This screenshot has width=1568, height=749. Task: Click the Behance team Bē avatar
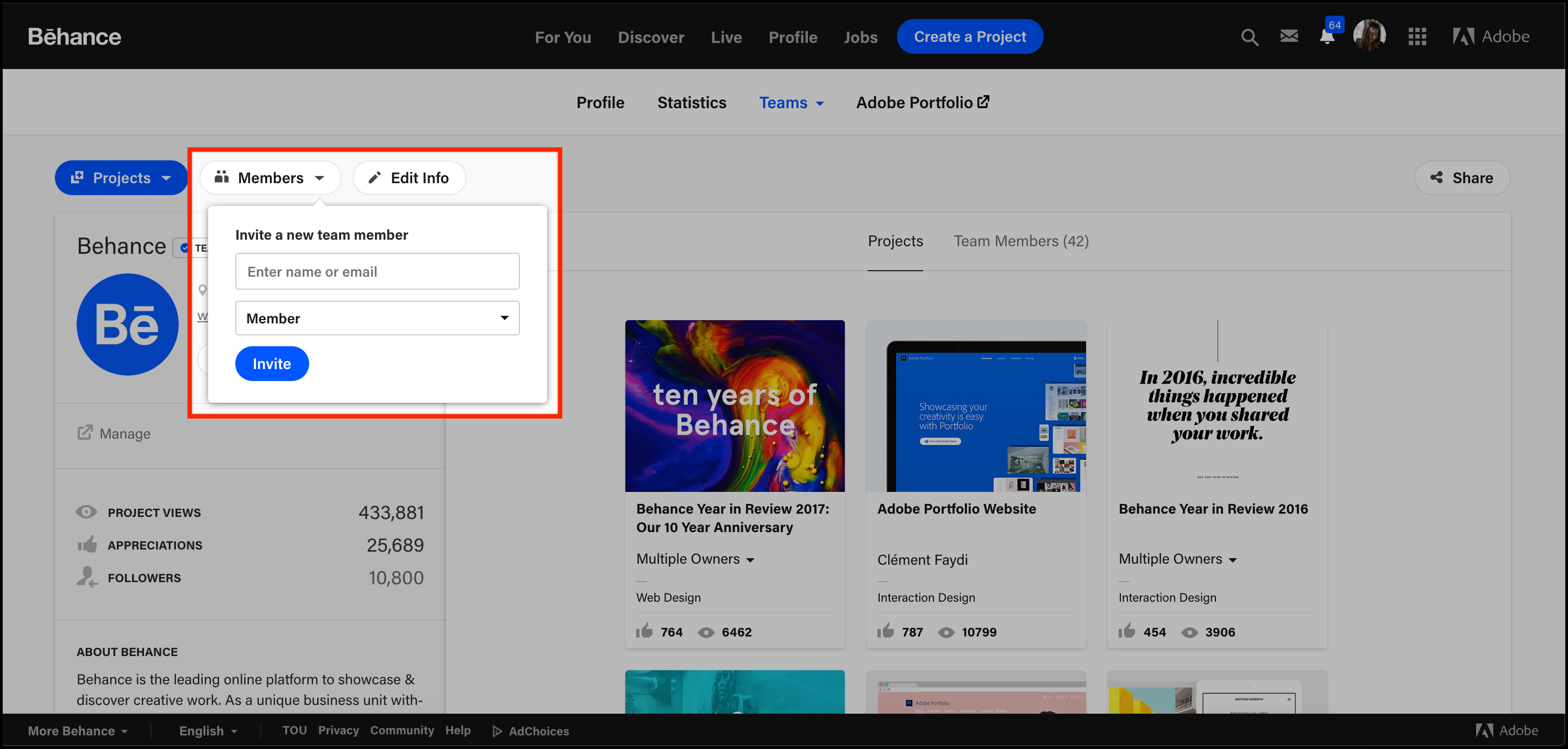point(127,324)
